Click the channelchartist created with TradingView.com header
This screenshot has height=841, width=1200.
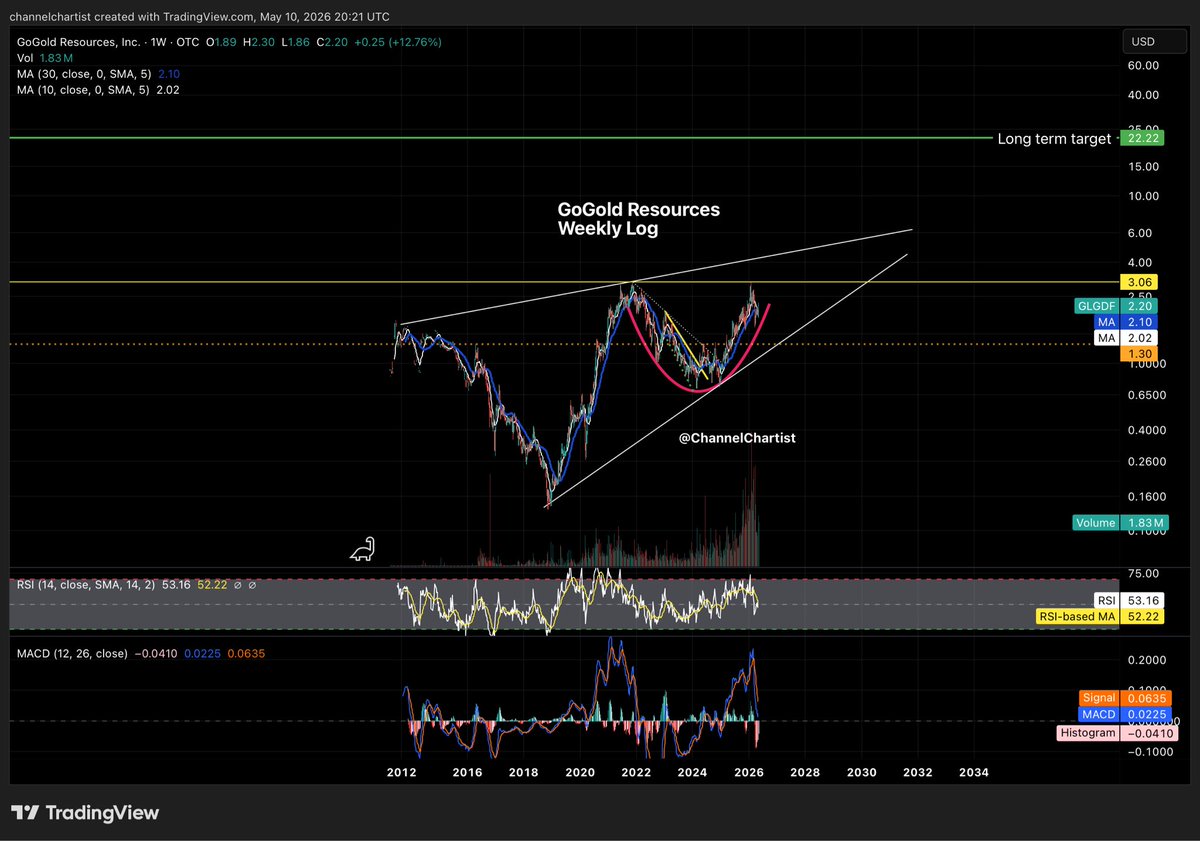201,15
